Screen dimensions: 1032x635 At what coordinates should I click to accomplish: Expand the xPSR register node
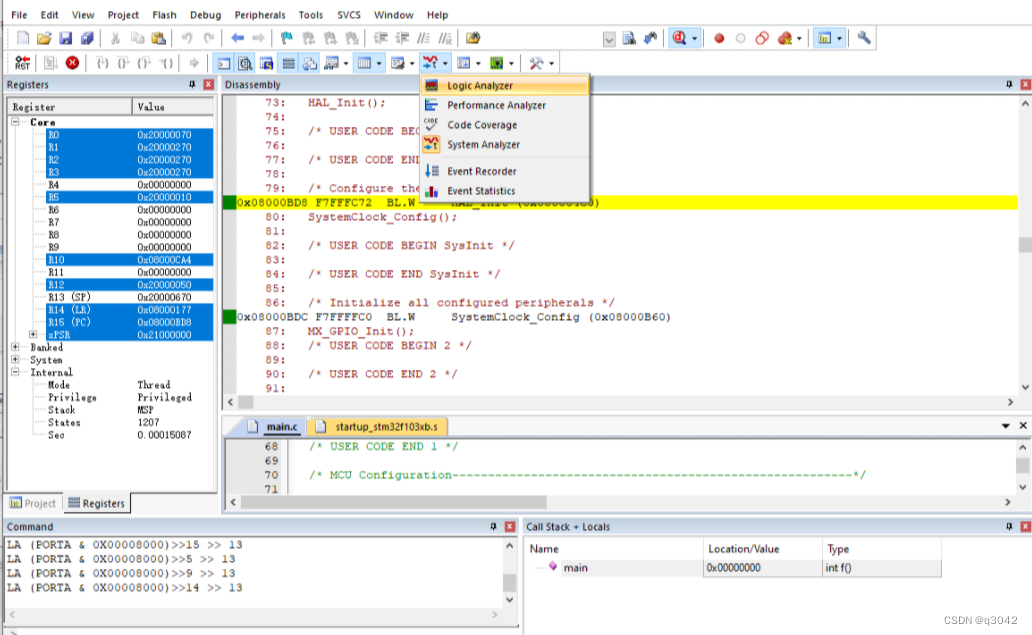pos(33,334)
